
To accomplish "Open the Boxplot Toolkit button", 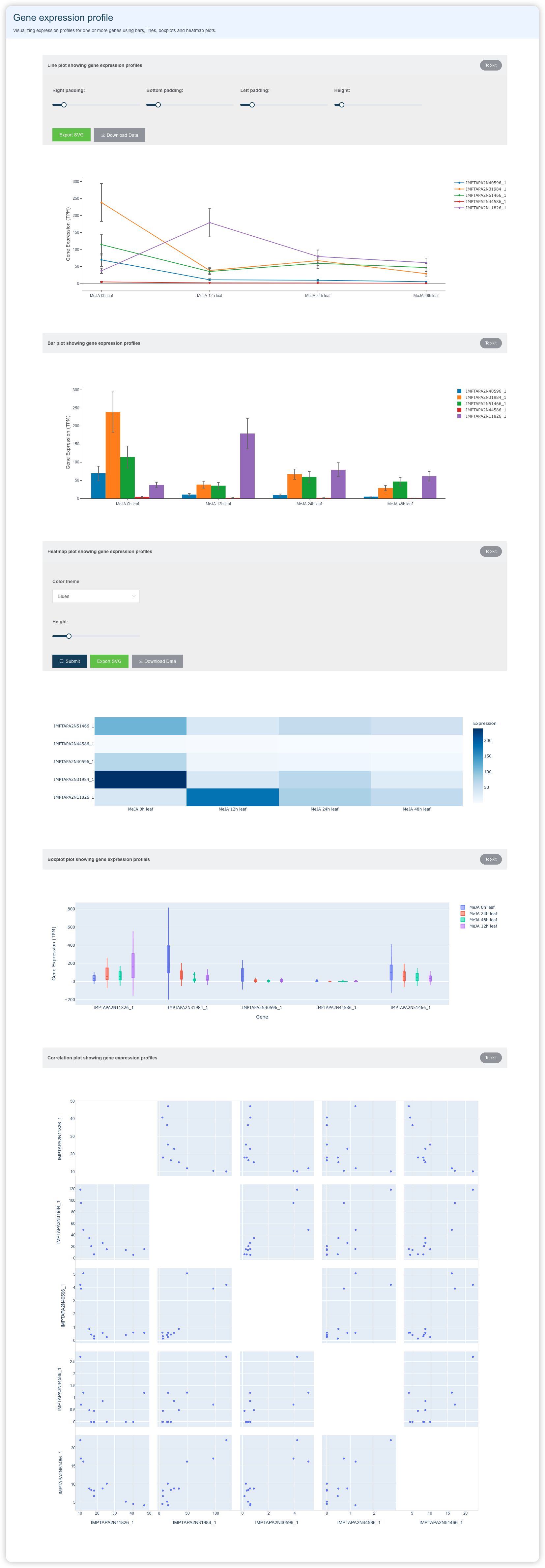I will [490, 859].
